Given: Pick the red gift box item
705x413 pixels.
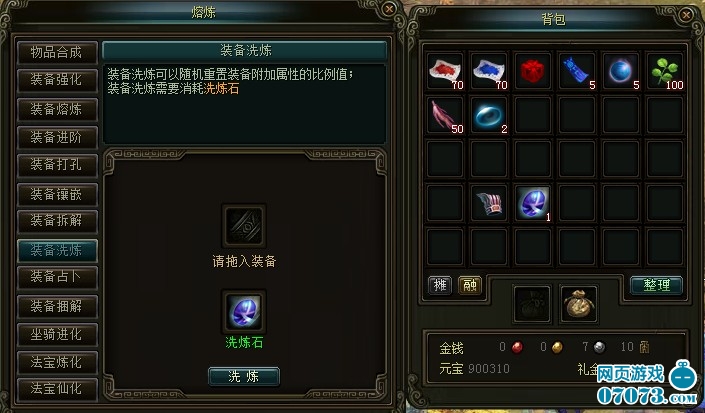Looking at the screenshot, I should click(533, 71).
